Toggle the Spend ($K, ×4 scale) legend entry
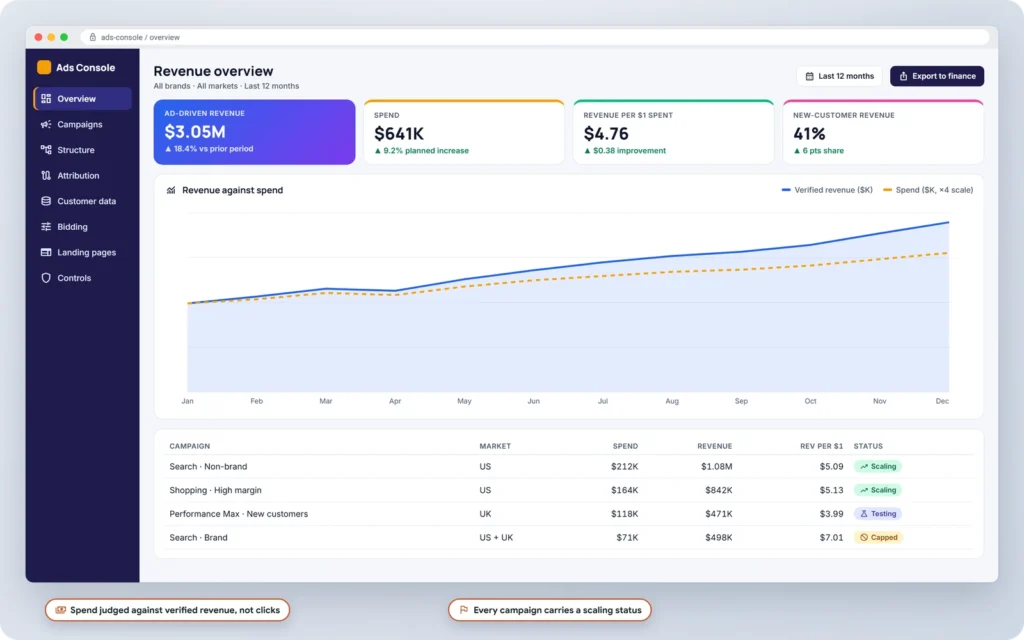This screenshot has height=640, width=1024. (928, 190)
